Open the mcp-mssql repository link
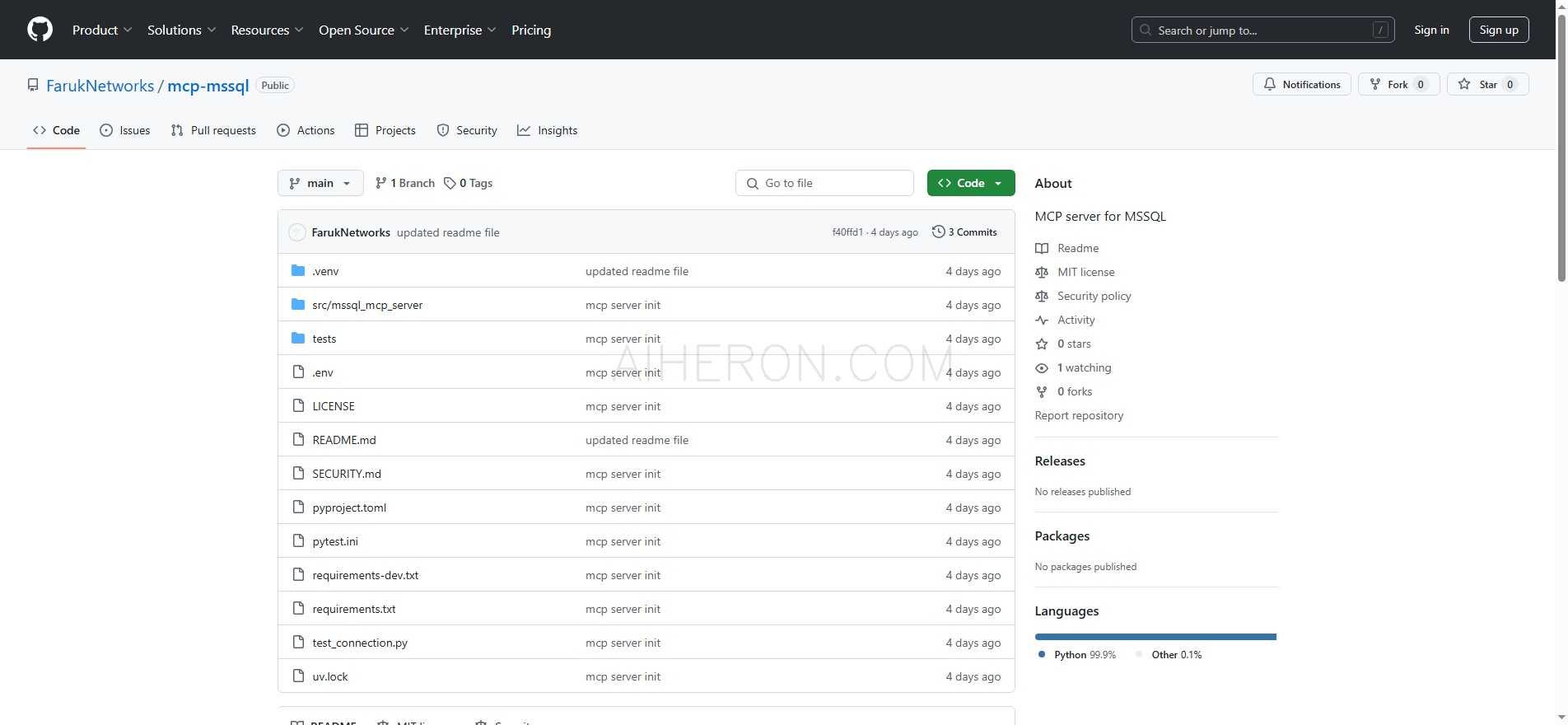Screen dimensions: 1568x725 pos(208,86)
